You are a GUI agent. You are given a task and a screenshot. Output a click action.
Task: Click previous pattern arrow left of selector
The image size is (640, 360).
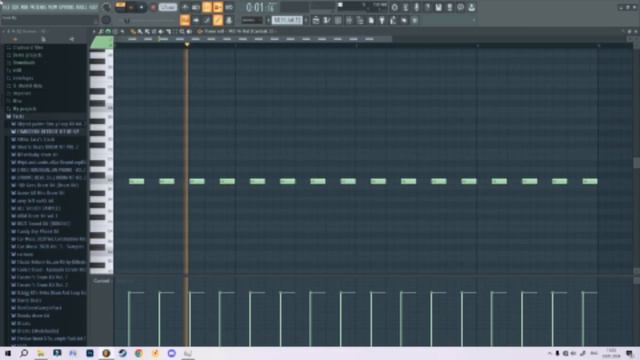pos(268,20)
